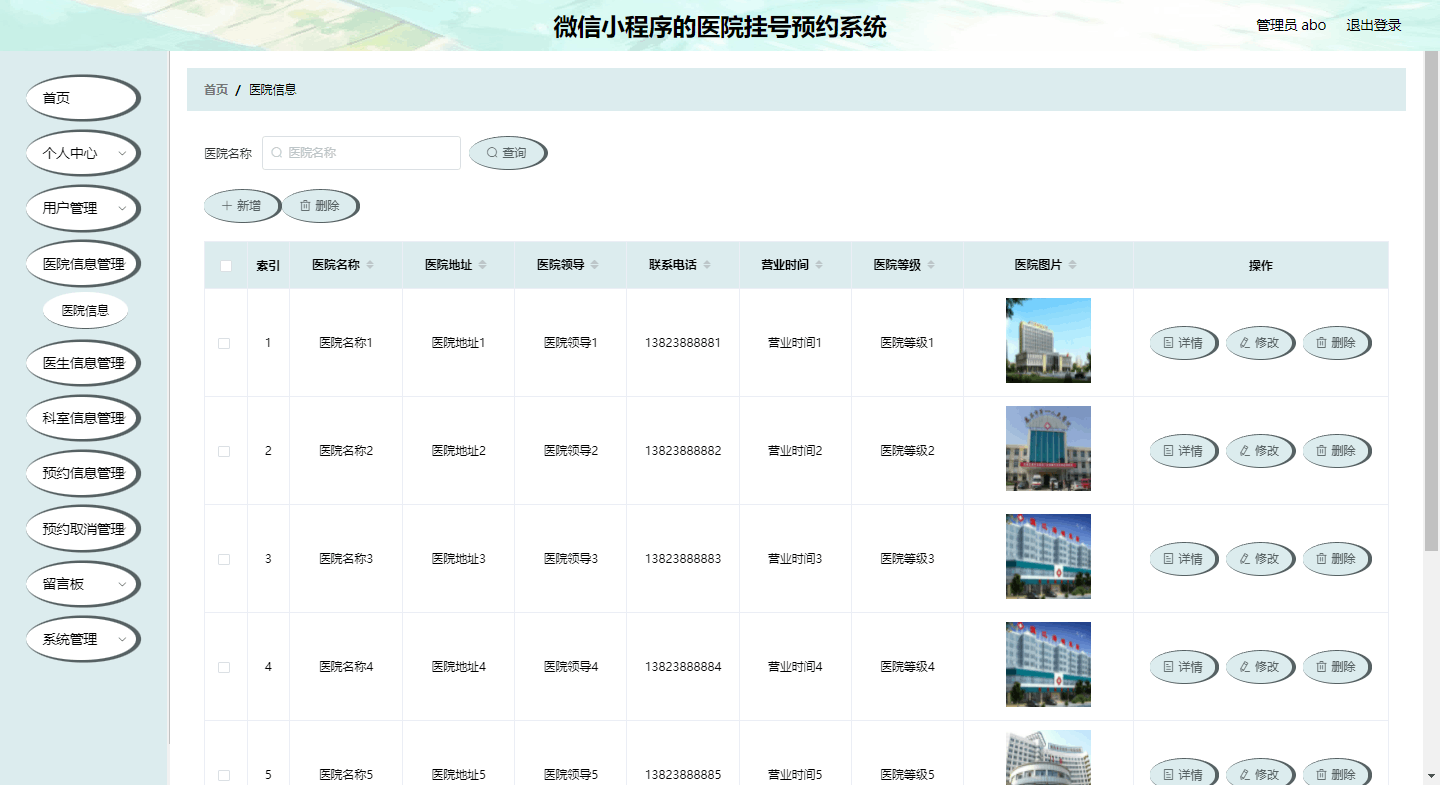The image size is (1440, 785).
Task: Expand the 系统管理 sidebar menu
Action: (82, 639)
